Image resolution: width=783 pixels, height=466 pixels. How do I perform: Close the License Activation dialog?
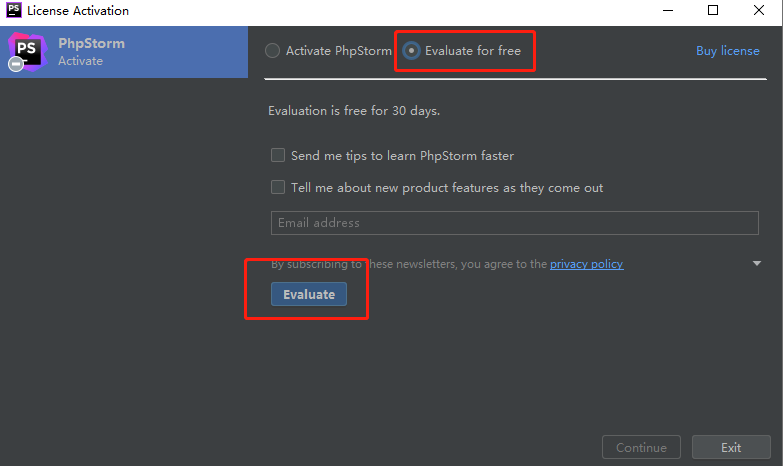coord(759,11)
